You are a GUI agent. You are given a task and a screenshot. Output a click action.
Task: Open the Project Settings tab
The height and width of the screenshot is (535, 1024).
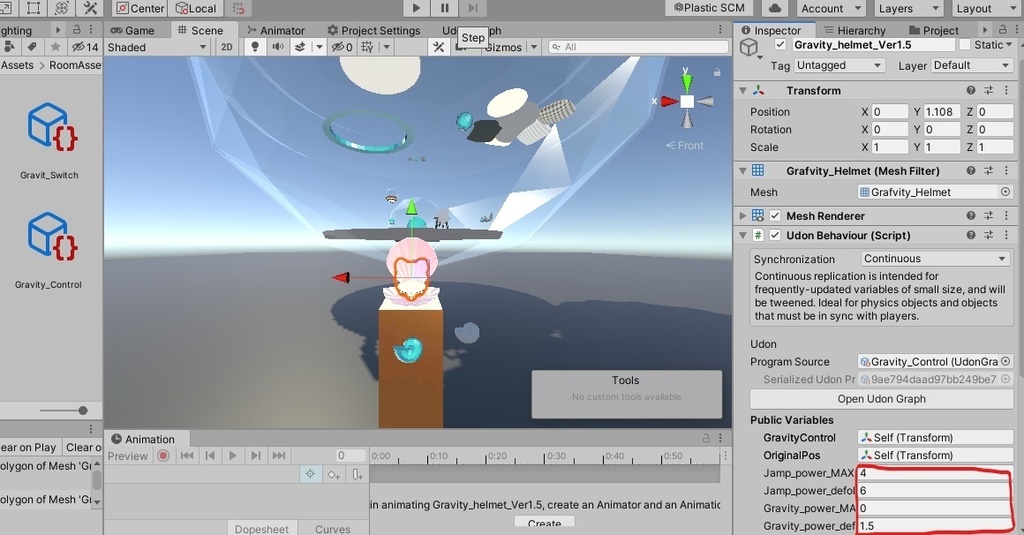374,30
